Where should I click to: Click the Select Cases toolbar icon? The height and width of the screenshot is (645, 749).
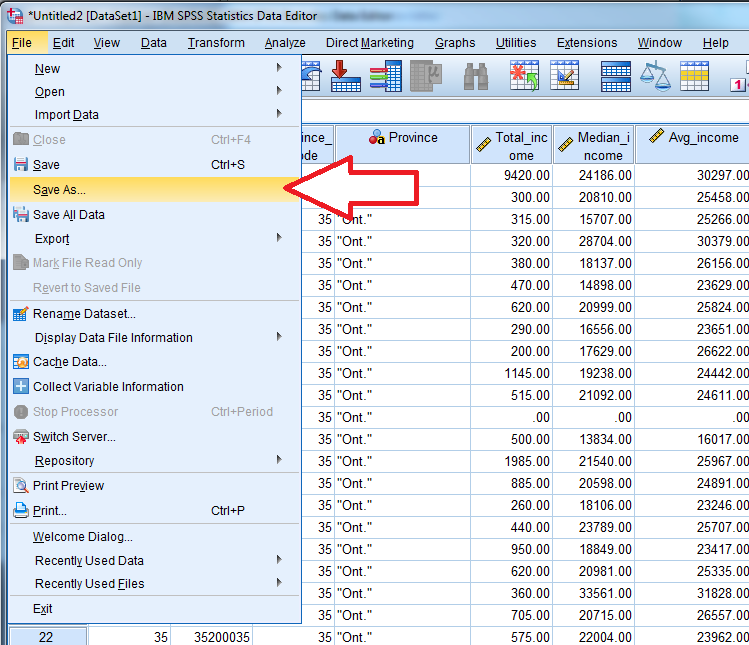[695, 75]
